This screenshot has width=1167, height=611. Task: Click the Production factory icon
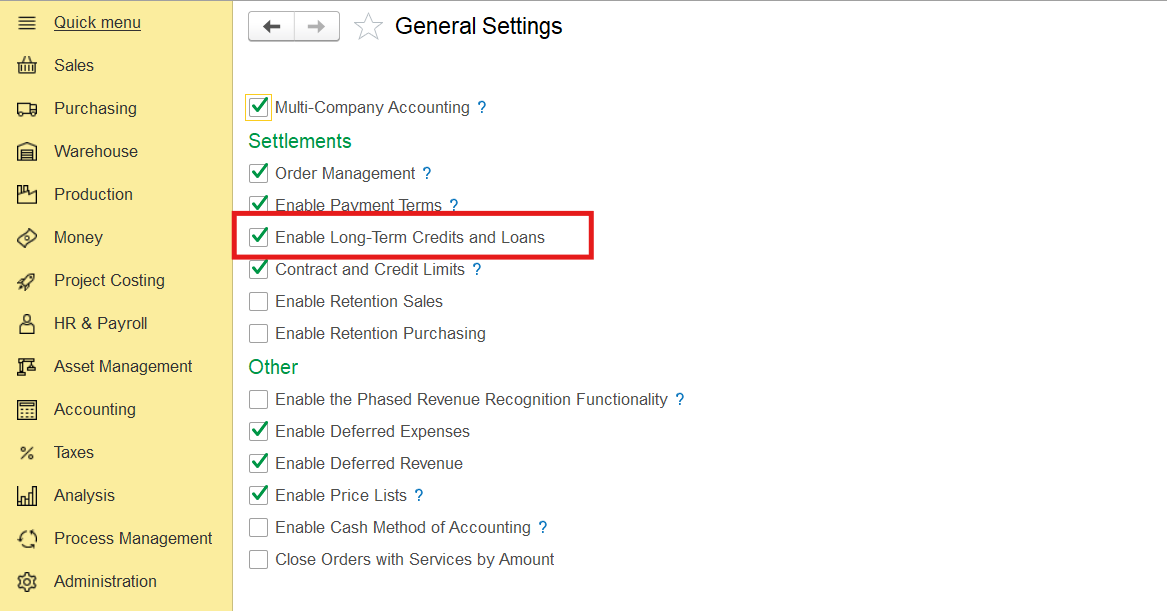click(27, 195)
